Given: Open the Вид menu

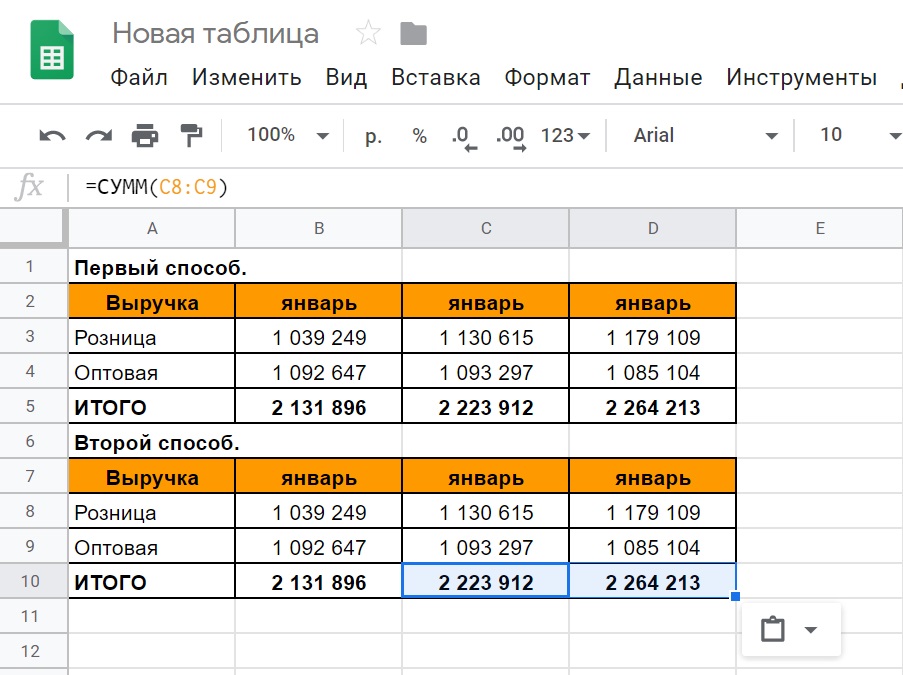Looking at the screenshot, I should [x=346, y=77].
